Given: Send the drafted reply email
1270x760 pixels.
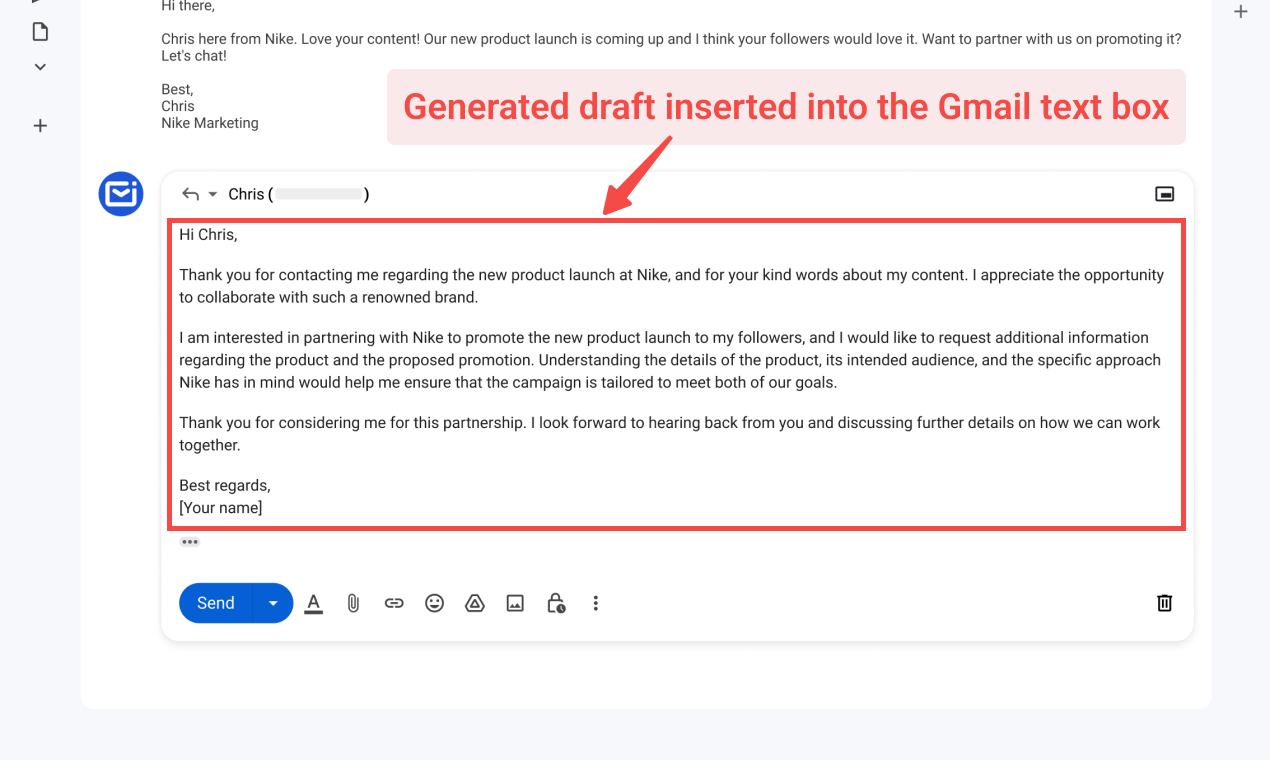Looking at the screenshot, I should pyautogui.click(x=216, y=603).
